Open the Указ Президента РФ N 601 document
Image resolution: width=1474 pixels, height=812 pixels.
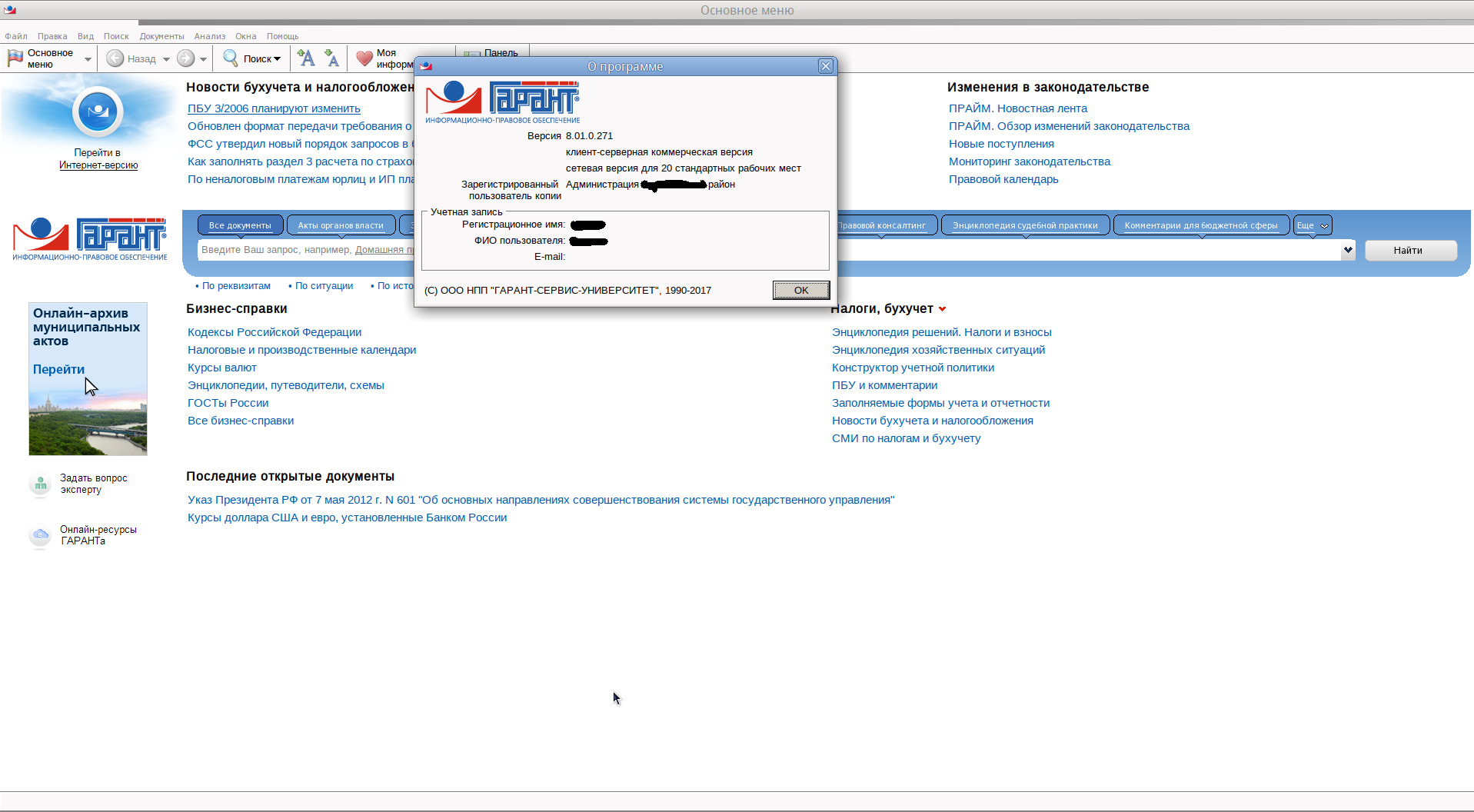[541, 500]
